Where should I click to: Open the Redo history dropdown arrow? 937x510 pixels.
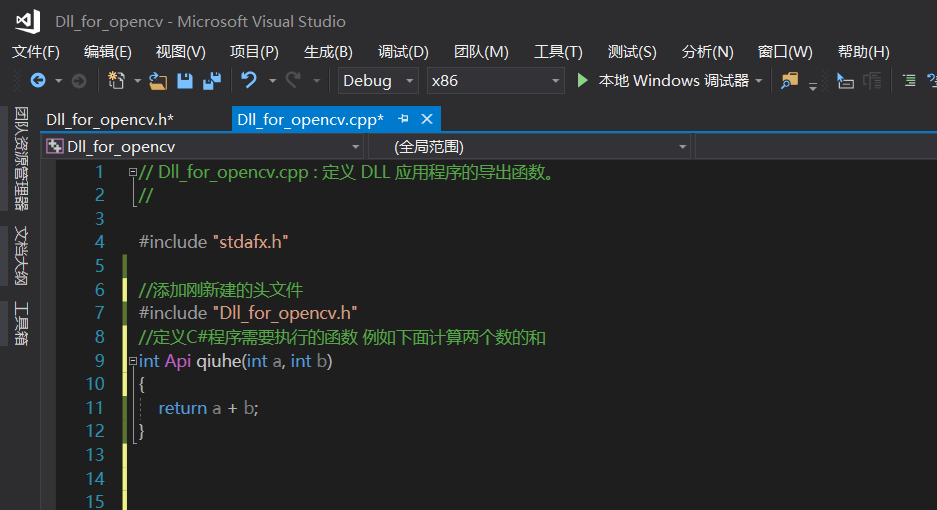[316, 81]
